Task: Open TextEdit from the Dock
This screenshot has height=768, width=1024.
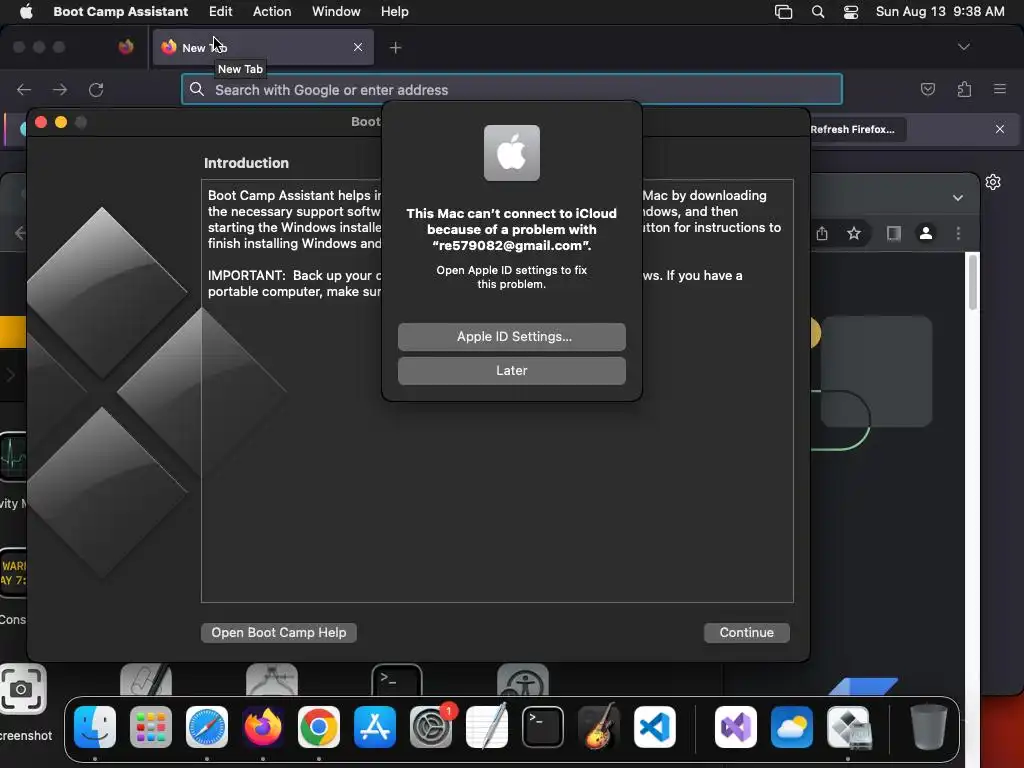Action: click(x=487, y=727)
